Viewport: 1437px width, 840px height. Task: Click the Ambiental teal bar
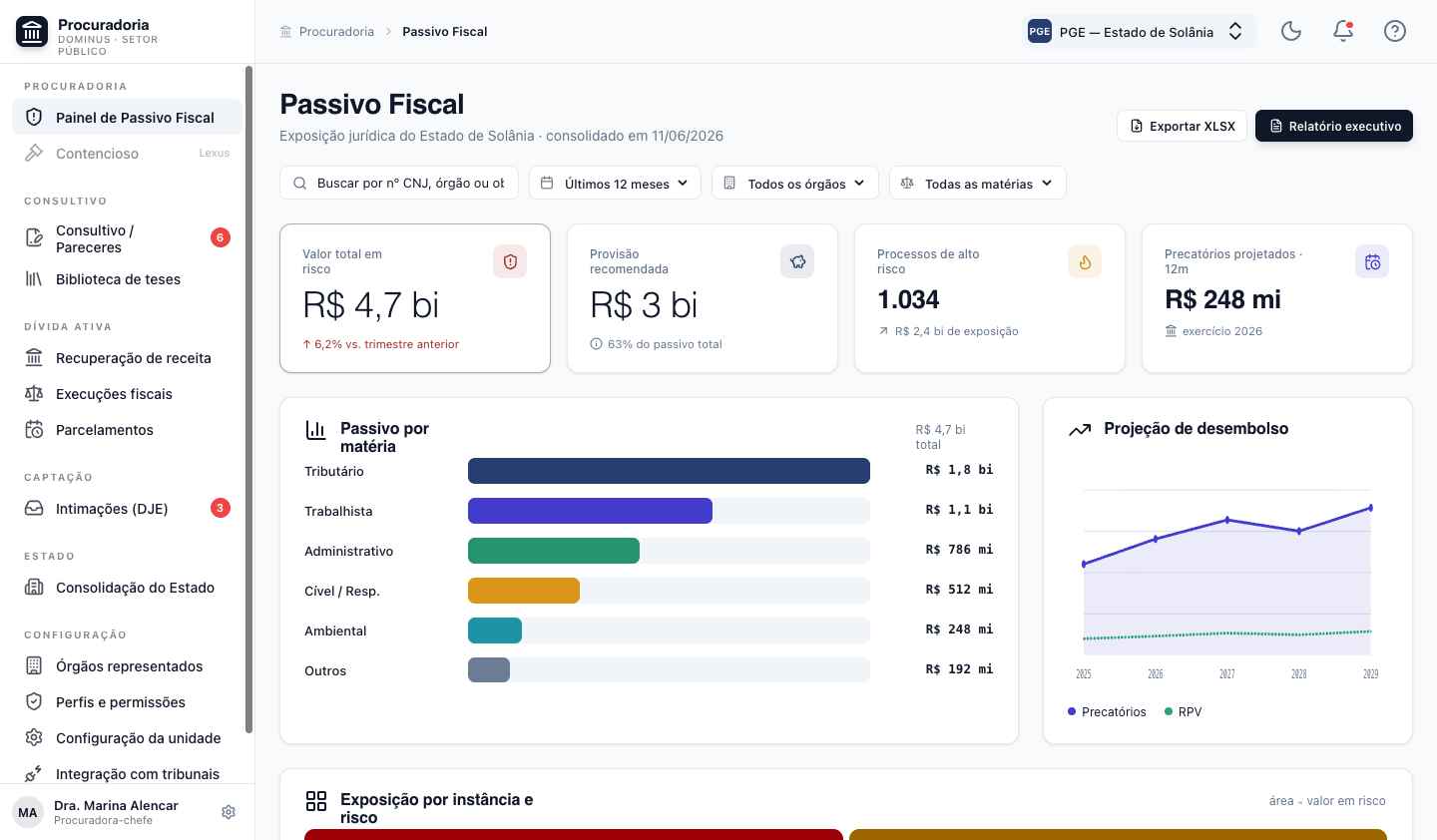pyautogui.click(x=495, y=630)
